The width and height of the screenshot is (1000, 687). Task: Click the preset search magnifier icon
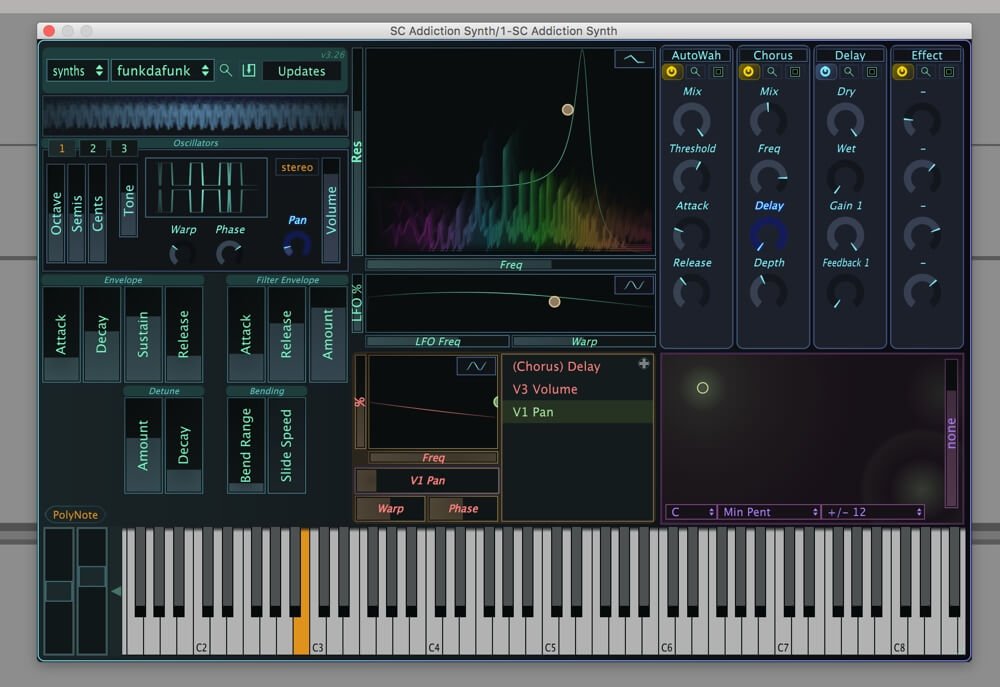[226, 71]
